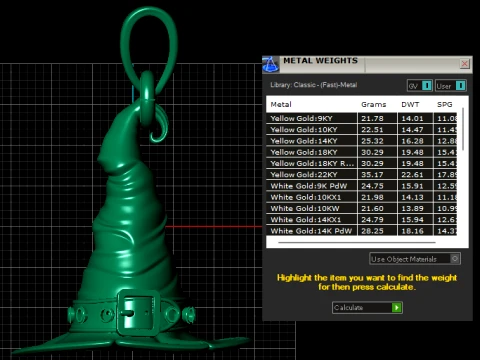Select the Yellow Gold:14KY row
This screenshot has height=360, width=480.
(361, 141)
